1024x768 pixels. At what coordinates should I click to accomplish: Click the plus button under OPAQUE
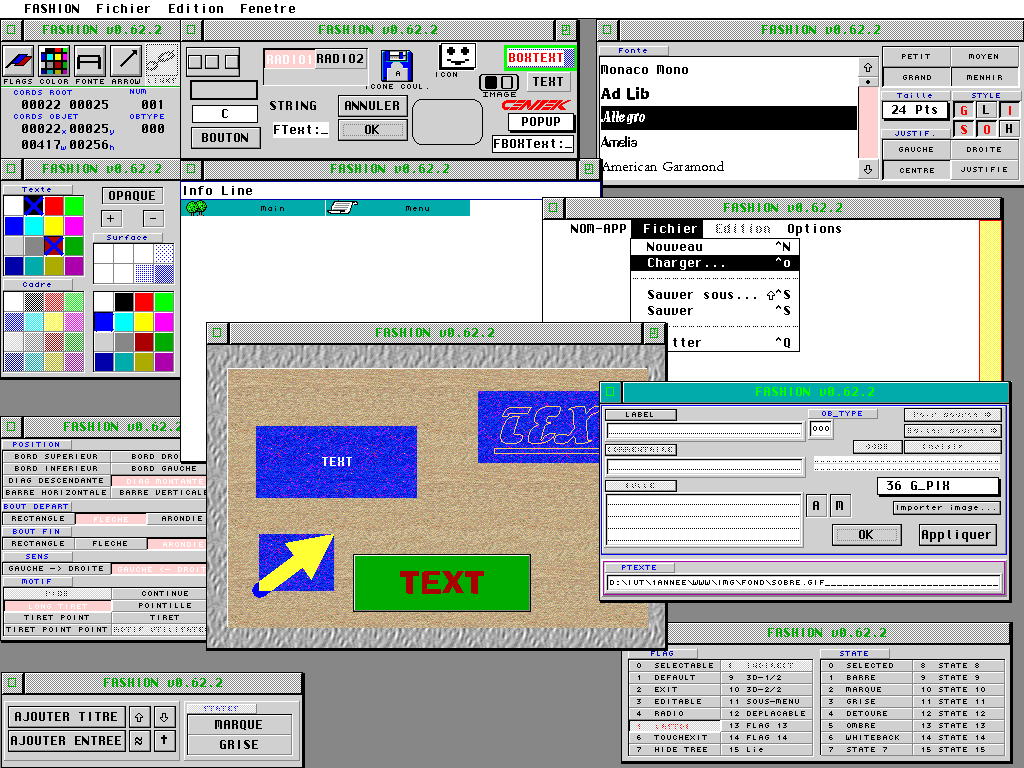tap(110, 219)
